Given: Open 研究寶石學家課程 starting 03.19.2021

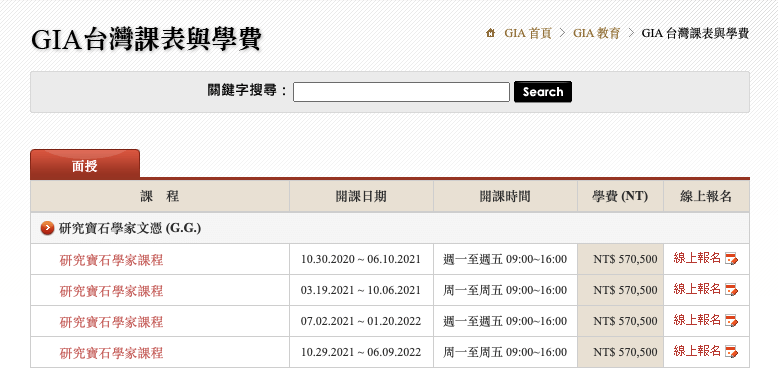Looking at the screenshot, I should tap(111, 290).
